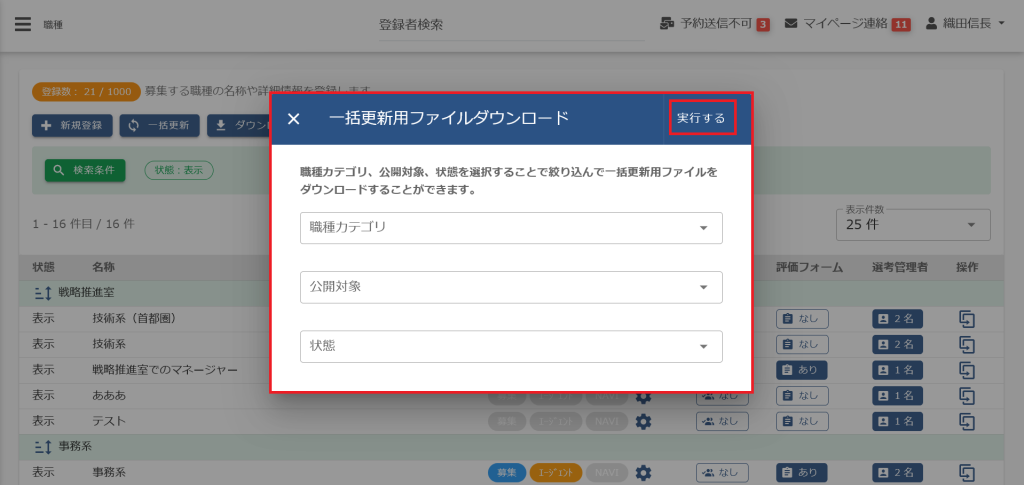Open the 織田信長 user menu

(x=966, y=24)
